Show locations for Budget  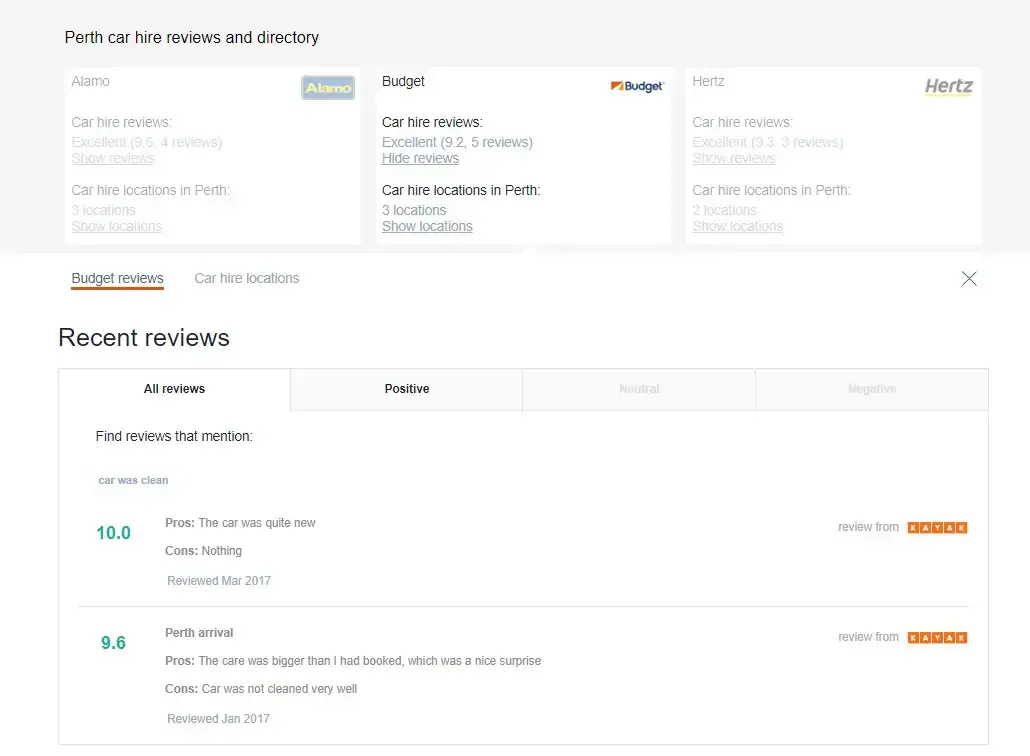pyautogui.click(x=427, y=226)
